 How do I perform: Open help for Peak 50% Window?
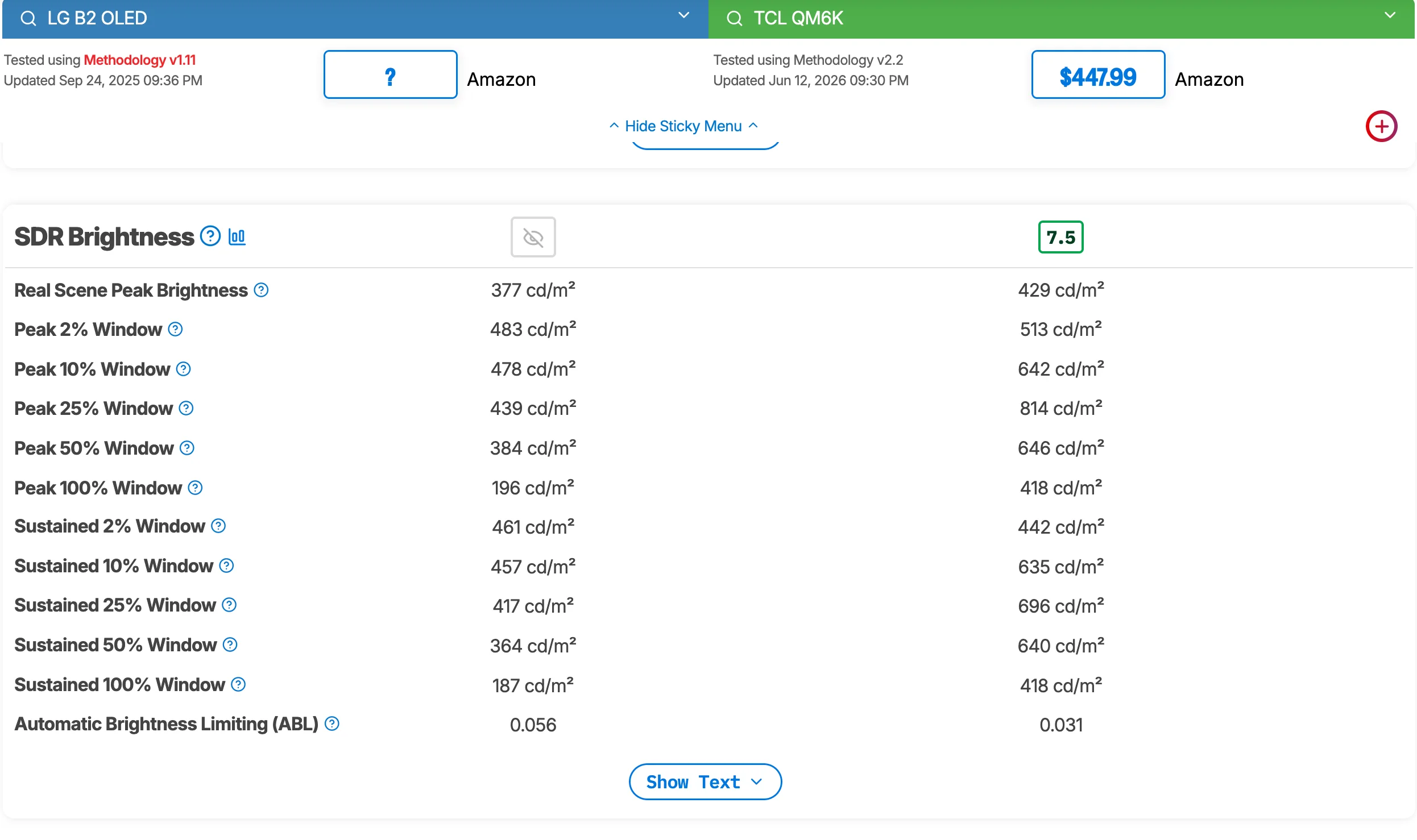(x=187, y=448)
